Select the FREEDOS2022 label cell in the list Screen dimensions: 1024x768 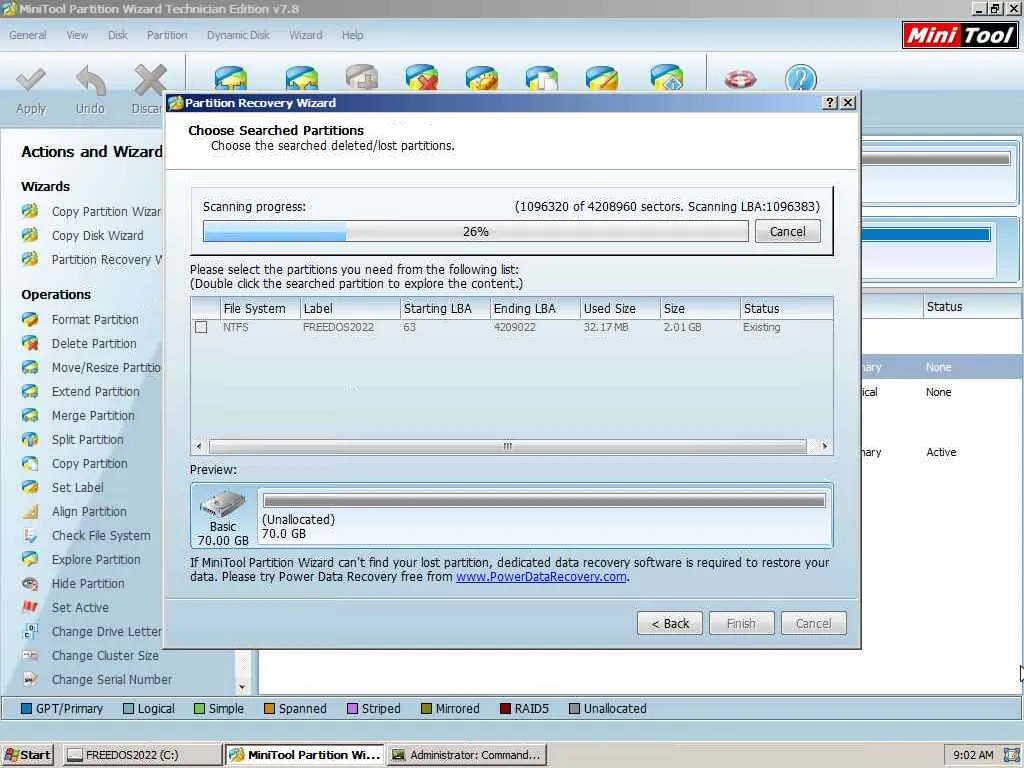coord(338,327)
